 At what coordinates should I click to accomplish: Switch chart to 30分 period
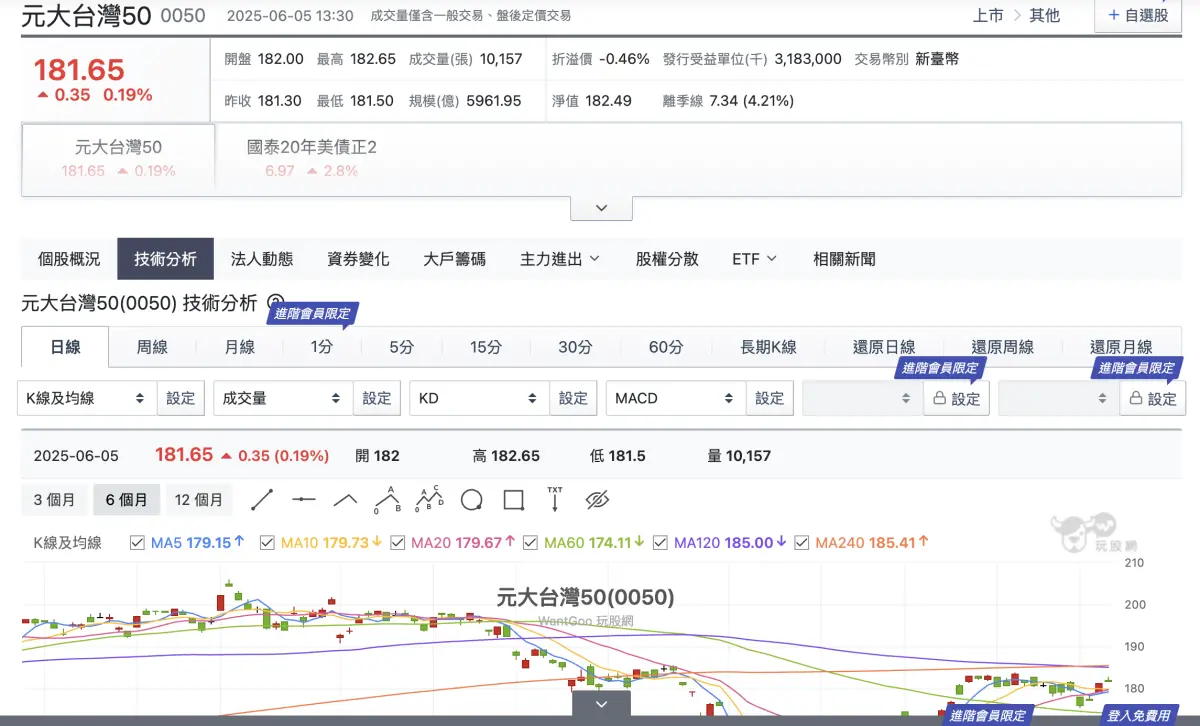(575, 347)
